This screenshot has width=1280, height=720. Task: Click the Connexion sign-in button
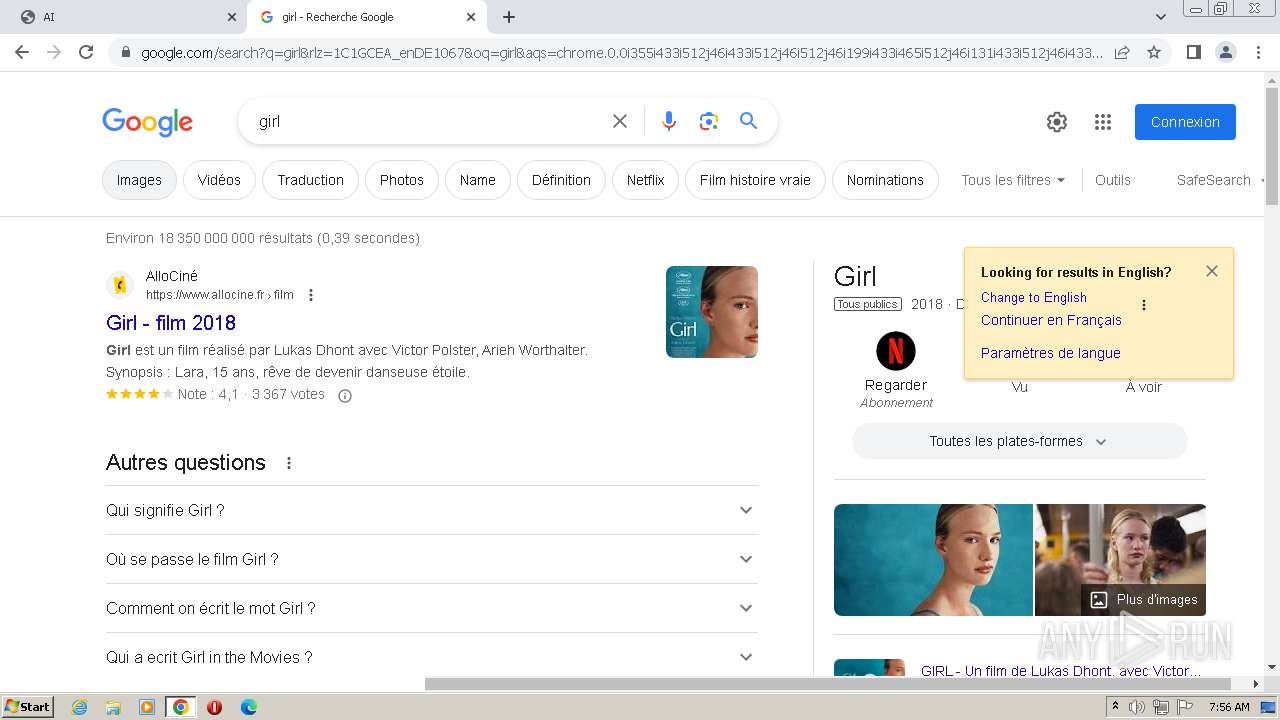[1185, 122]
